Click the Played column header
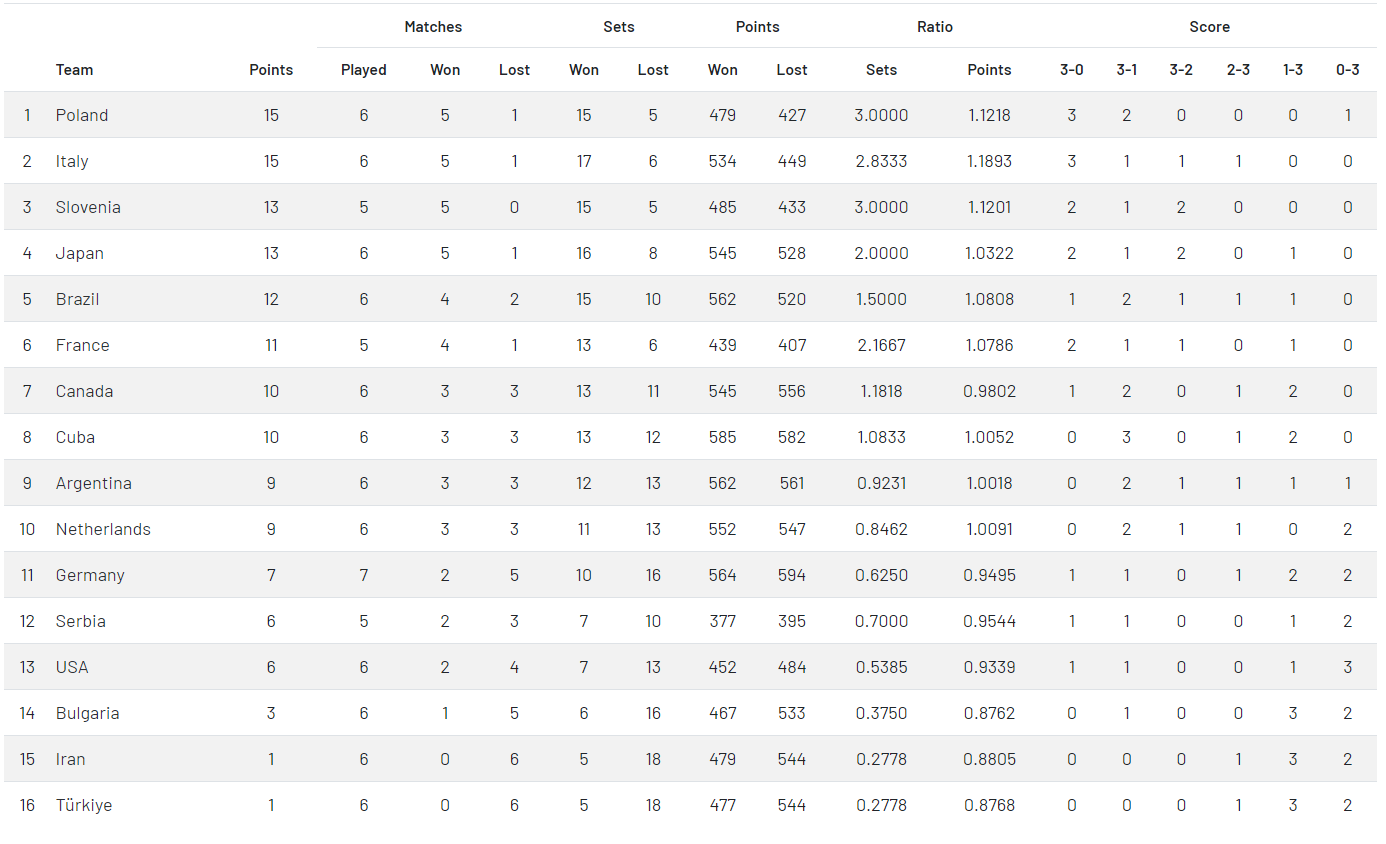Screen dimensions: 1386x844 (x=364, y=70)
